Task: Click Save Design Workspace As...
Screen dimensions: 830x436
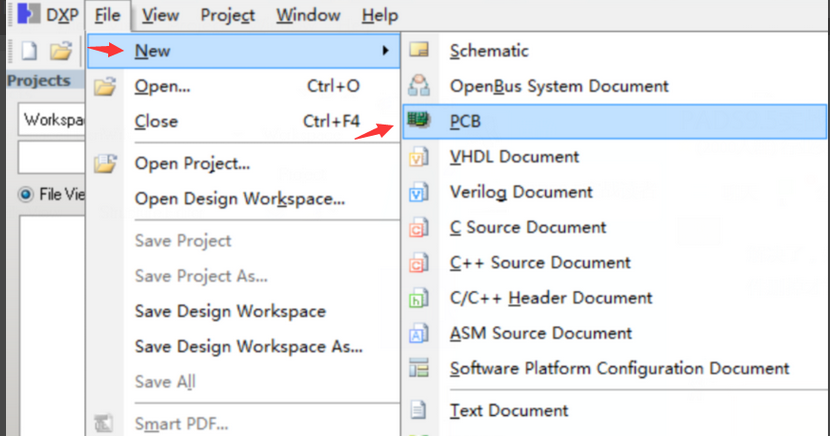Action: 248,347
